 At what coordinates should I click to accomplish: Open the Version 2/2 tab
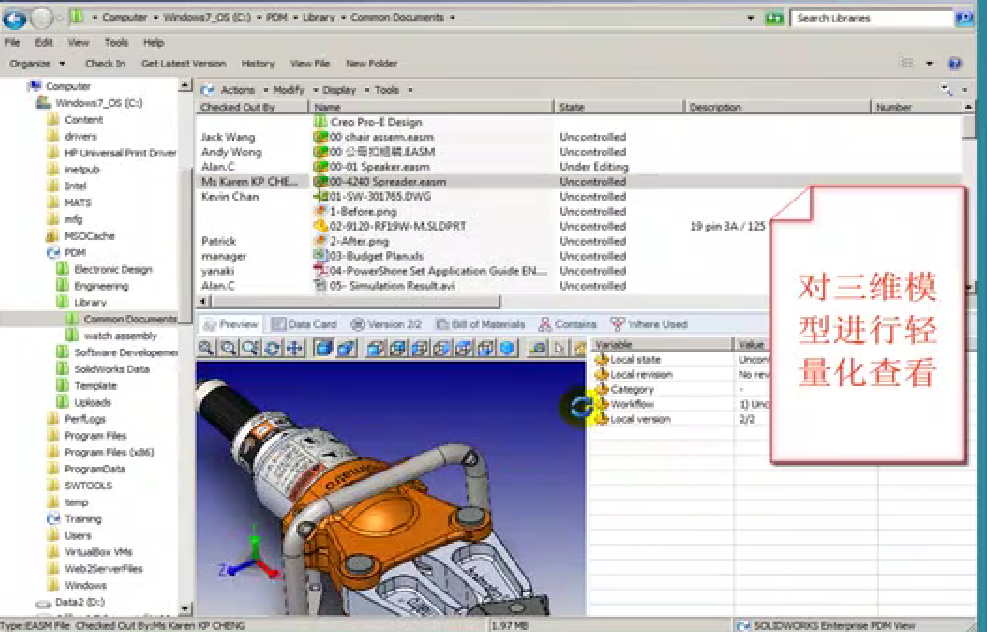386,324
